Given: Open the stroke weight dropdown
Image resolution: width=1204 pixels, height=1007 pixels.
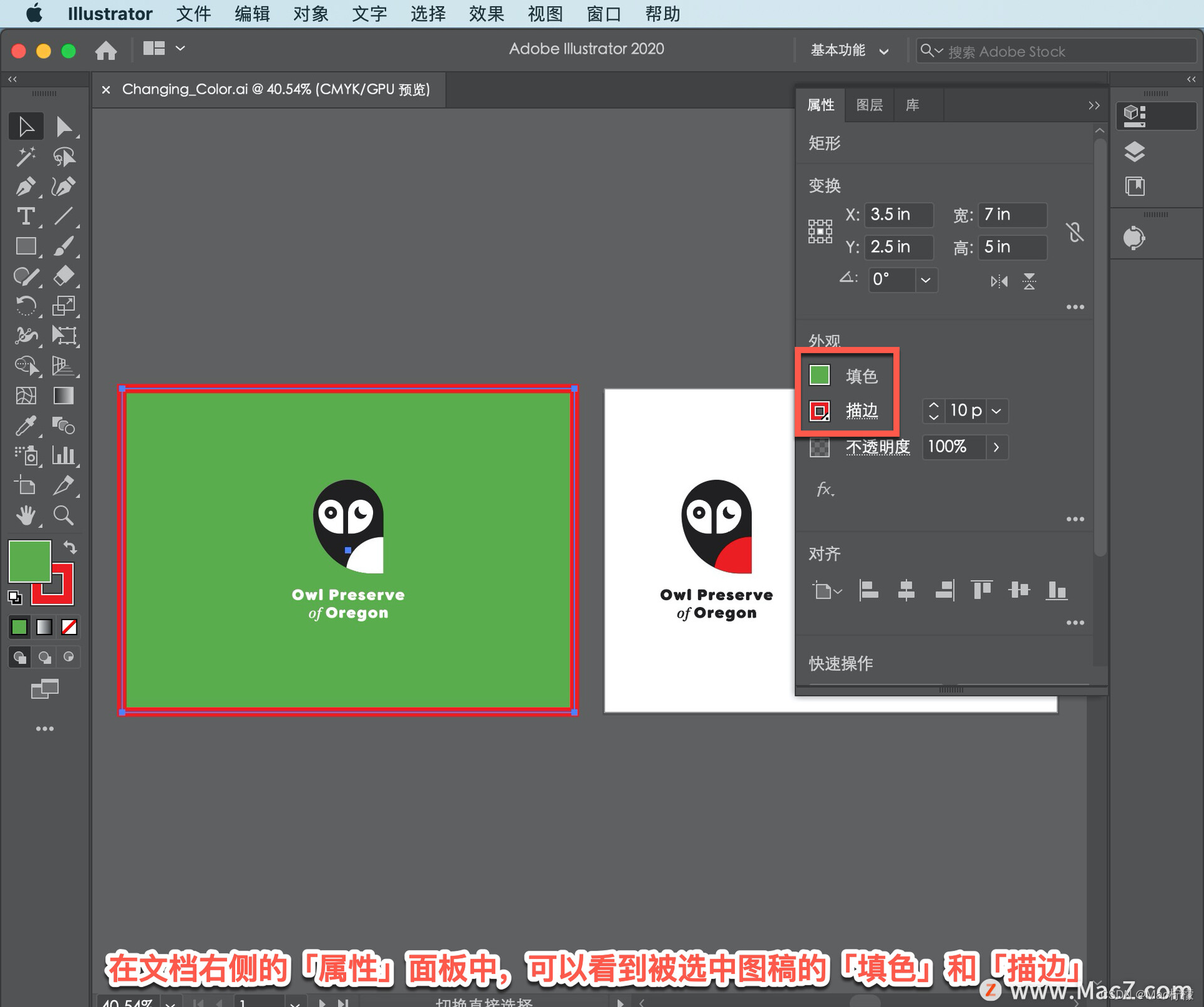Looking at the screenshot, I should point(996,411).
